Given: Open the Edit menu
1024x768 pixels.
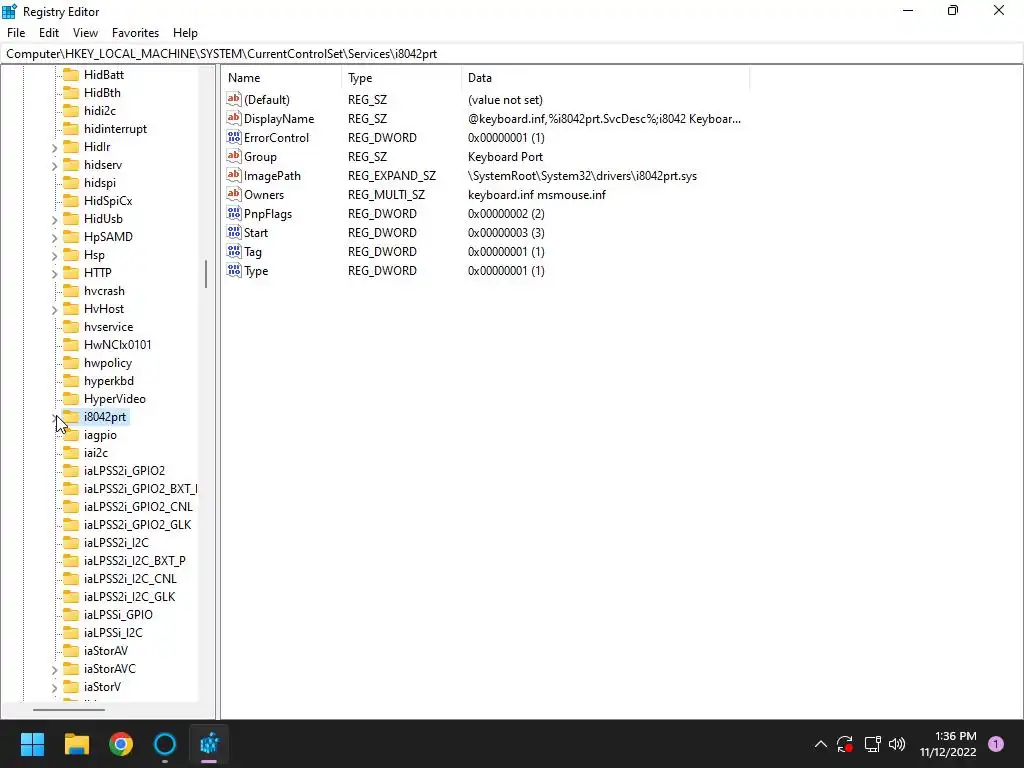Looking at the screenshot, I should pos(49,33).
